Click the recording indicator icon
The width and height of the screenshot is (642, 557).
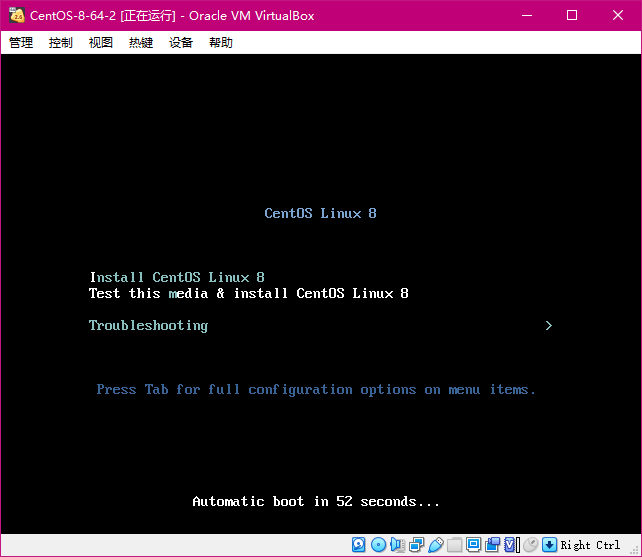coord(493,545)
